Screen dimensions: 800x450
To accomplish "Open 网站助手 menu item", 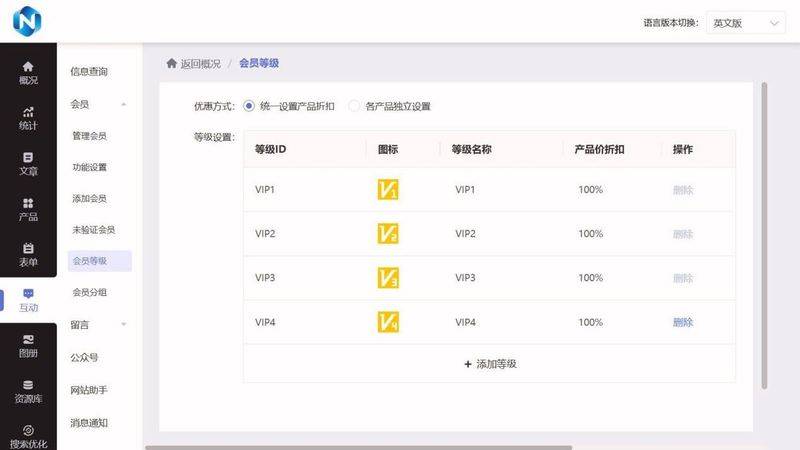I will tap(89, 390).
